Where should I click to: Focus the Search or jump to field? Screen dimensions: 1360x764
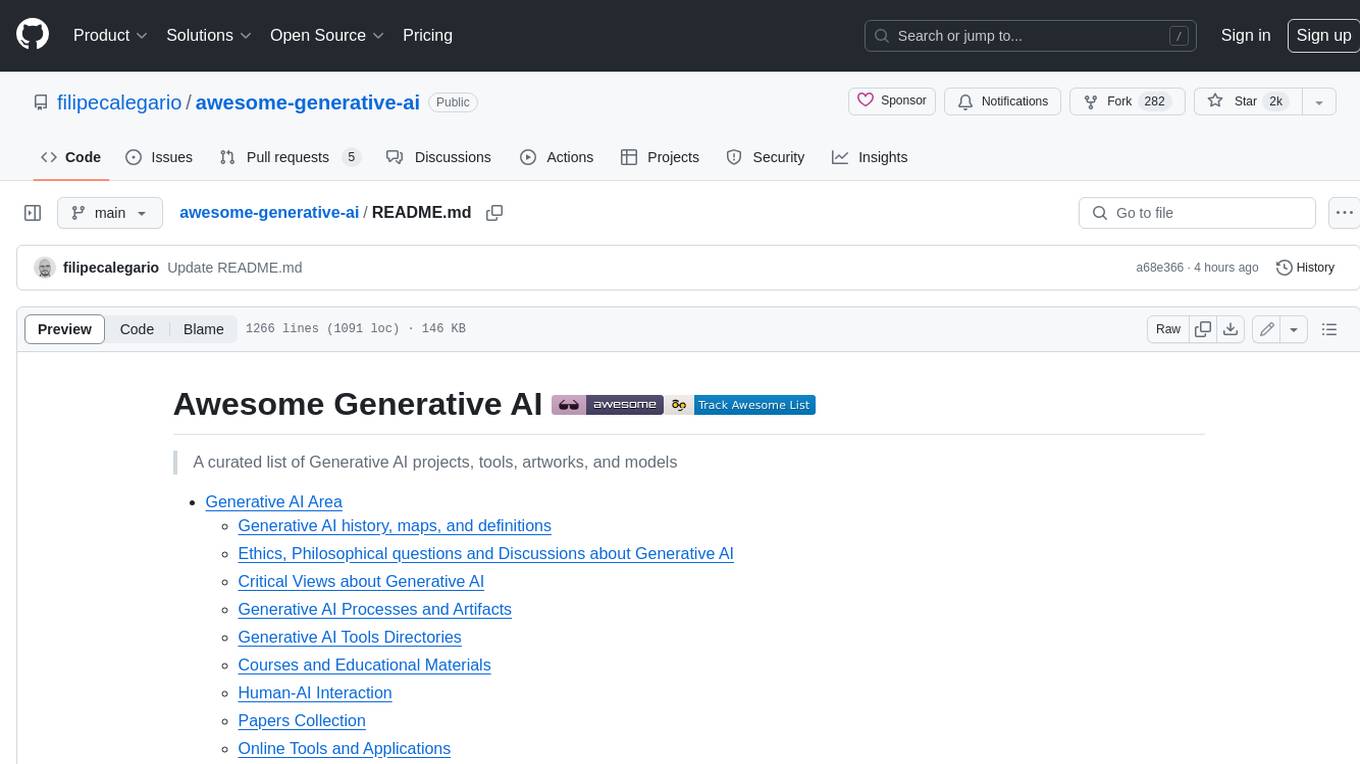tap(1031, 36)
